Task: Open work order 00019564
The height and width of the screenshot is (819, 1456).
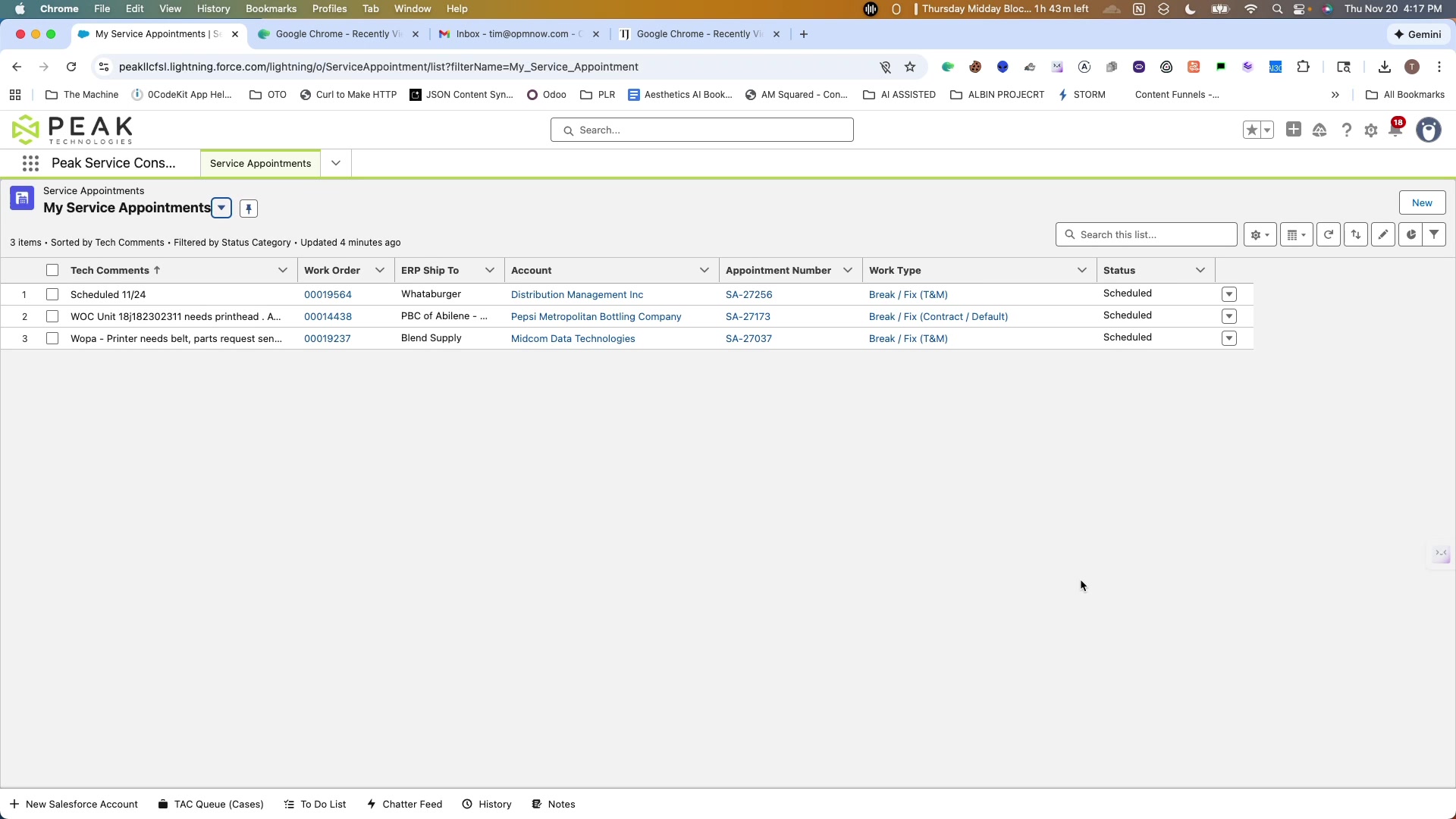Action: (x=328, y=295)
